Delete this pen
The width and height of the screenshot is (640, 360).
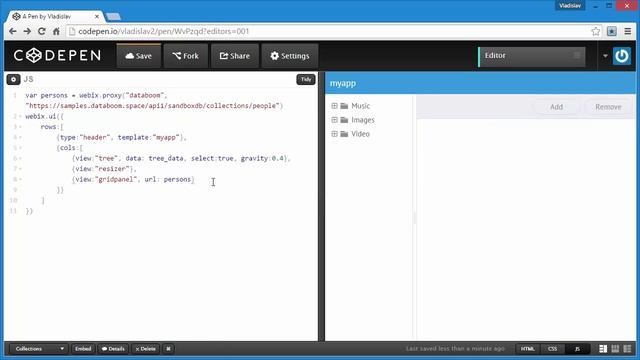tap(145, 349)
